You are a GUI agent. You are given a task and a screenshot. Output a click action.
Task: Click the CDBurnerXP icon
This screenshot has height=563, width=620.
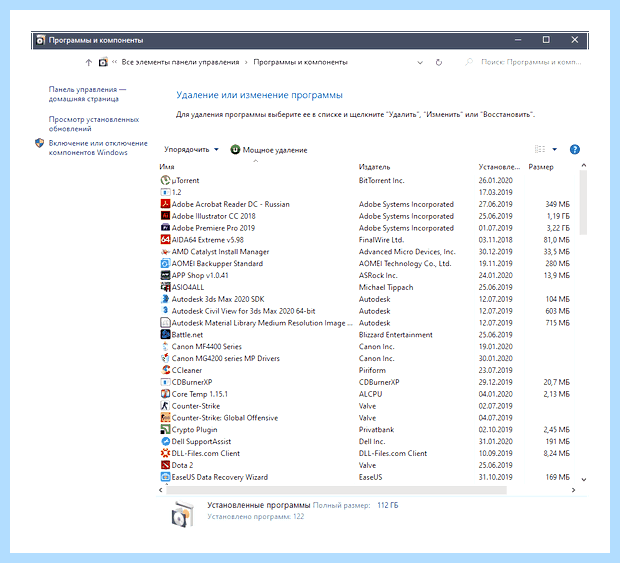pos(165,382)
